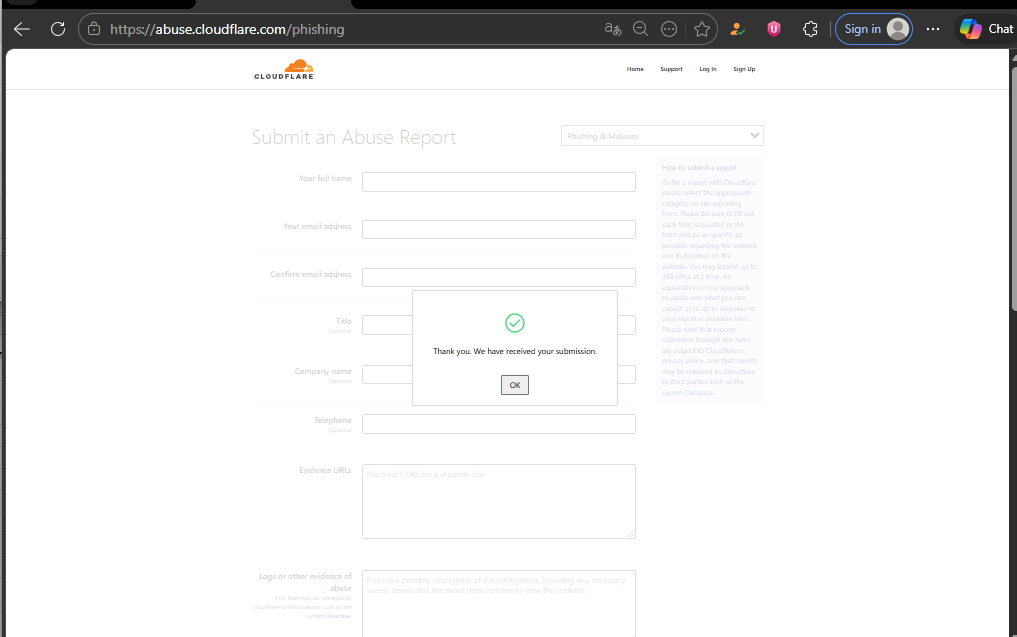Open the Sign Up nav link
Image resolution: width=1017 pixels, height=637 pixels.
click(744, 69)
